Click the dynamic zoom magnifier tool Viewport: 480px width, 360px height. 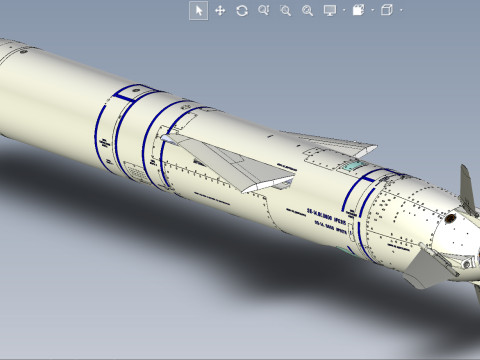(263, 10)
